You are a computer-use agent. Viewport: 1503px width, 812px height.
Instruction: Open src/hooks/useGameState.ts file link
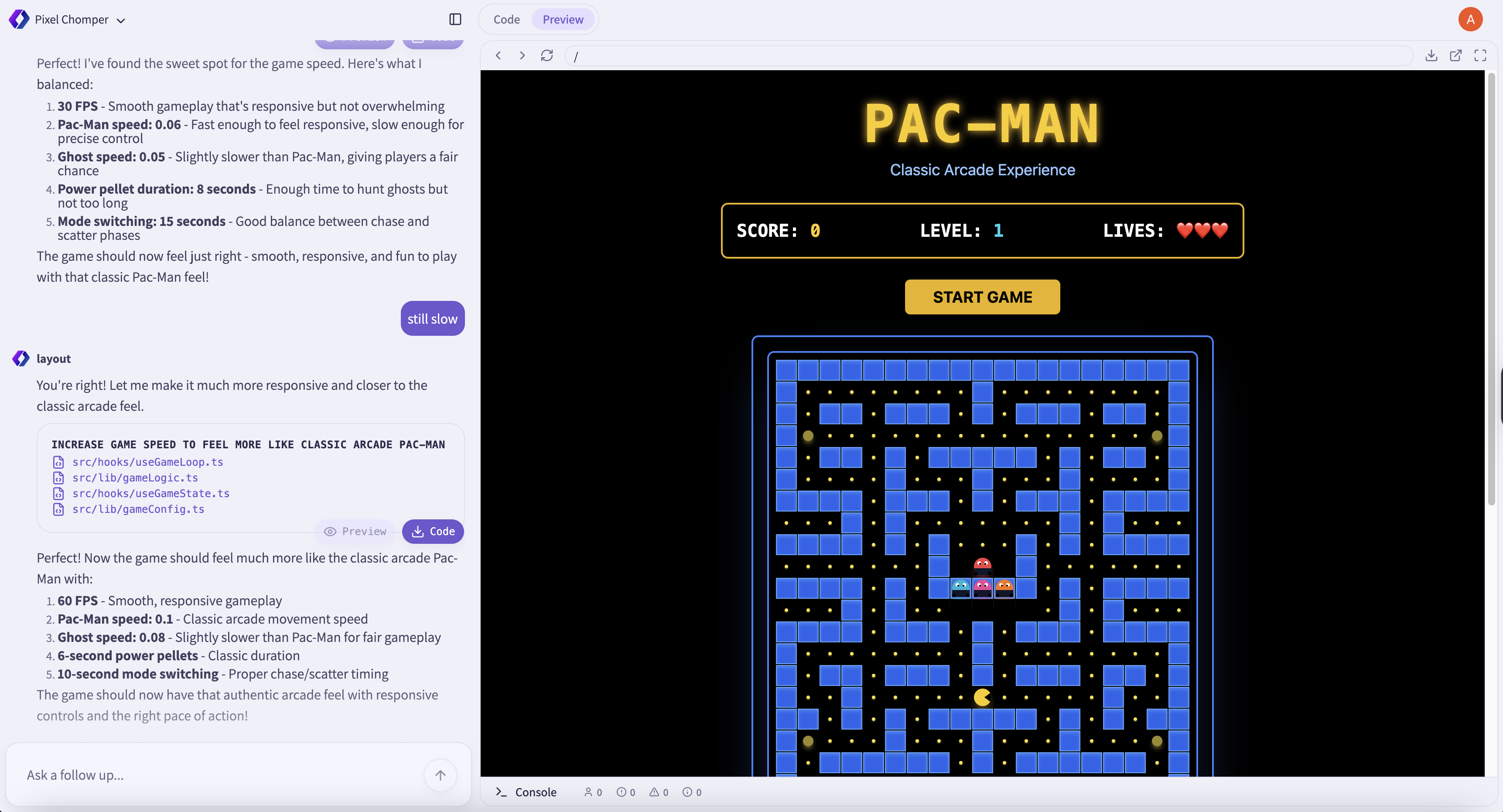(x=150, y=494)
